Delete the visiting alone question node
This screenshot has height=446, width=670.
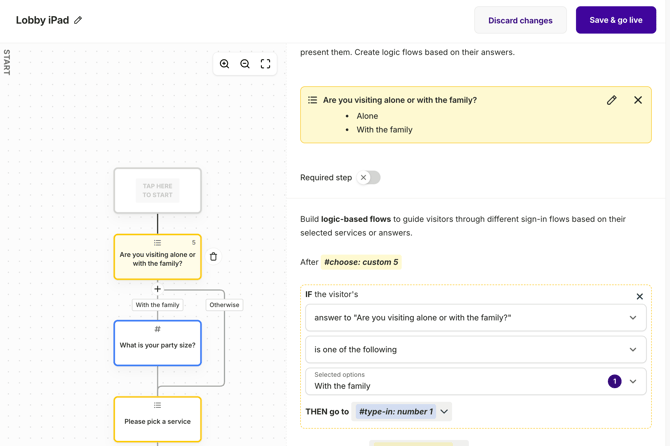pyautogui.click(x=213, y=256)
